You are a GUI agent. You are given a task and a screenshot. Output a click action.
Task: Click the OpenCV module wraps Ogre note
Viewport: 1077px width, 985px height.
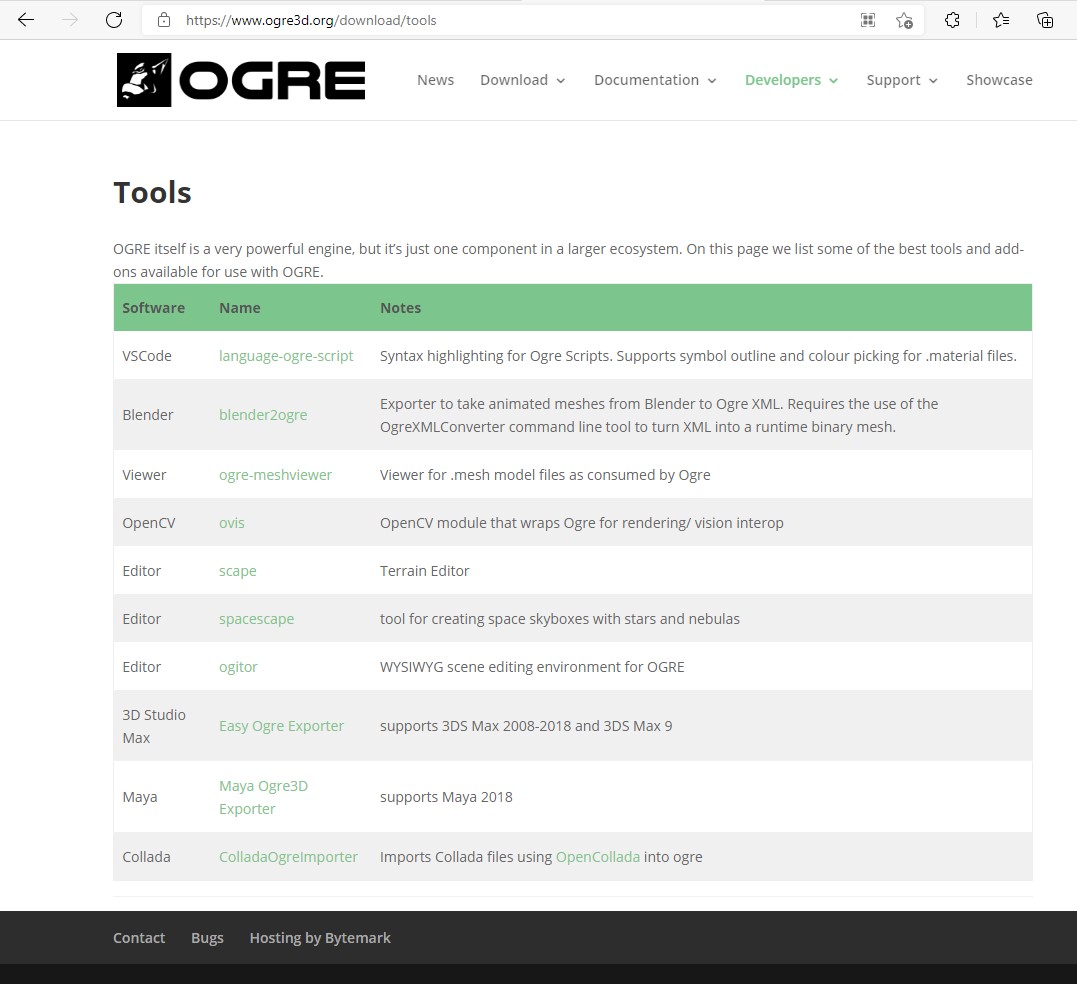(x=582, y=523)
